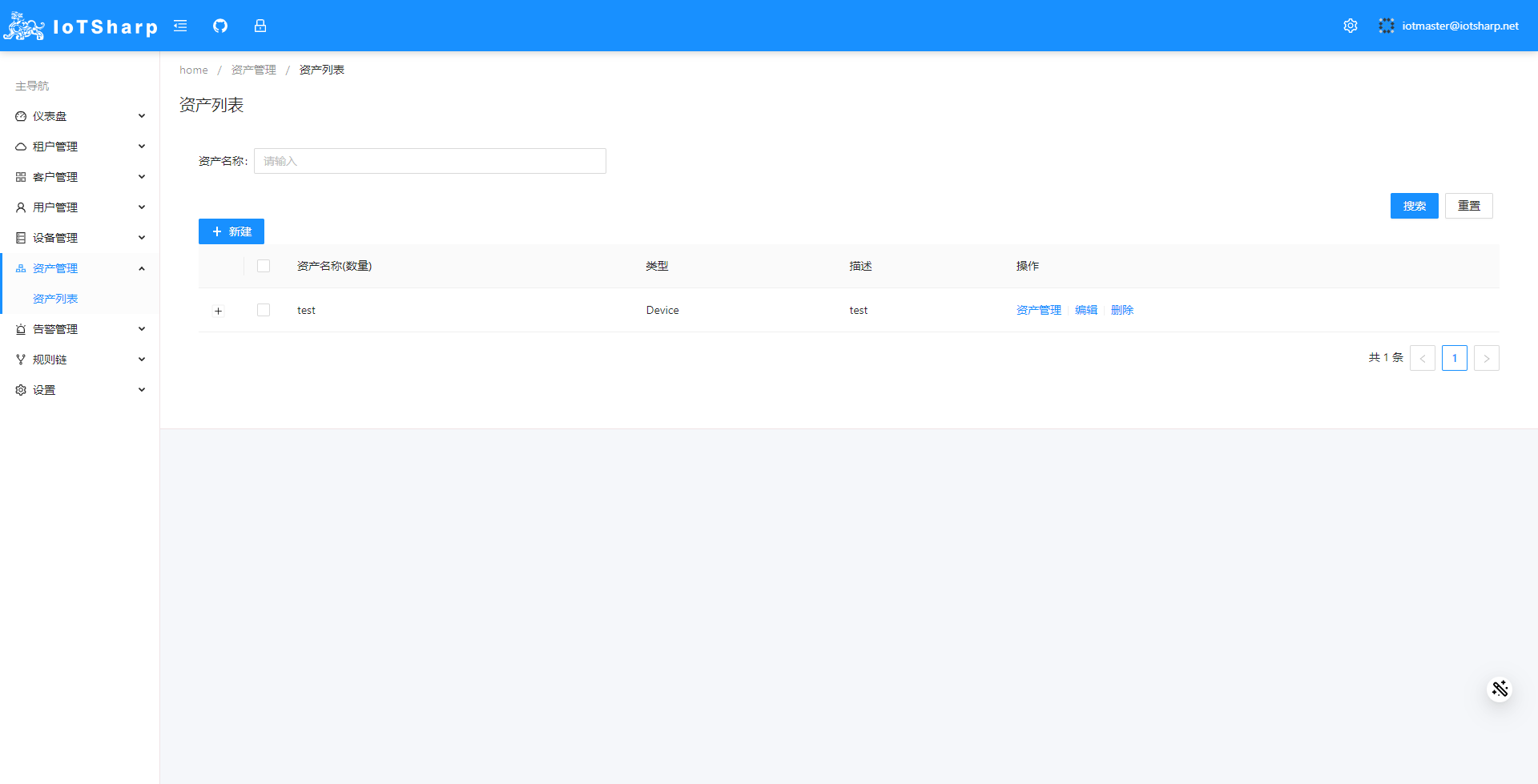Toggle the select-all checkbox in table header

[x=264, y=266]
